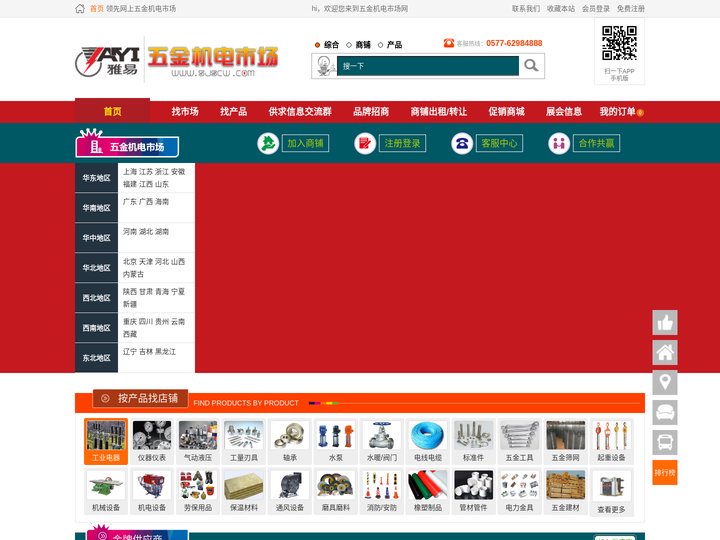This screenshot has height=540, width=720.
Task: Open the 展会信息 navigation item
Action: point(564,112)
